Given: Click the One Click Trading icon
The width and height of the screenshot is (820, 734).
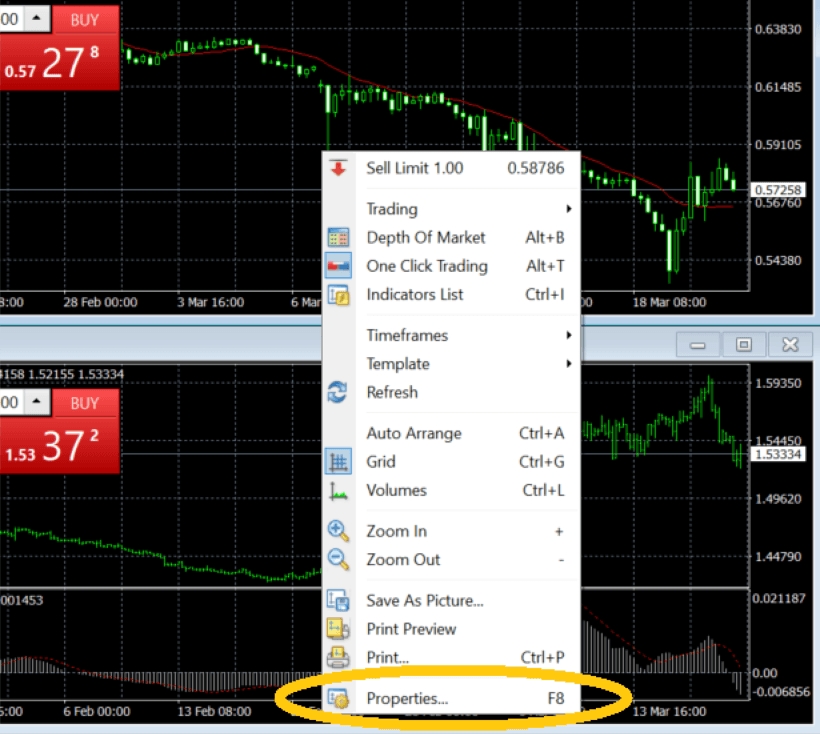Looking at the screenshot, I should tap(338, 266).
